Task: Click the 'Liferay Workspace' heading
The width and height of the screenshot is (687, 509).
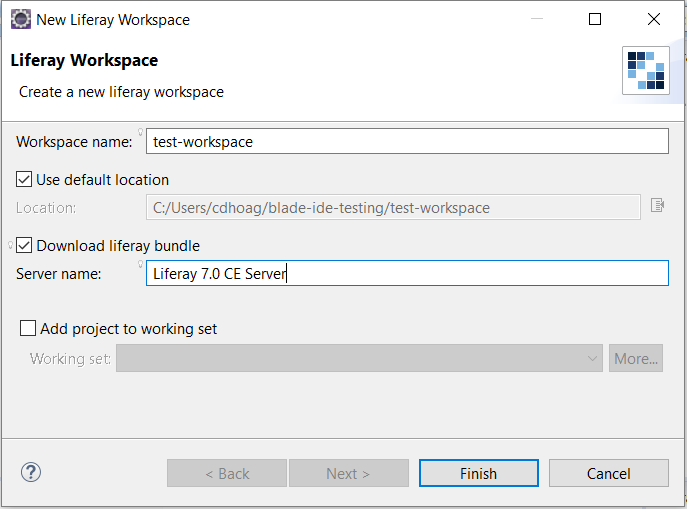Action: click(84, 60)
